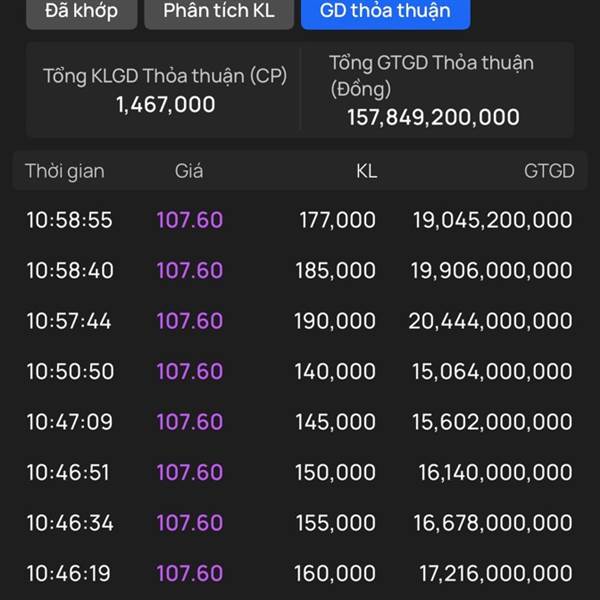This screenshot has height=600, width=600.
Task: Click the KL column header
Action: (x=366, y=171)
